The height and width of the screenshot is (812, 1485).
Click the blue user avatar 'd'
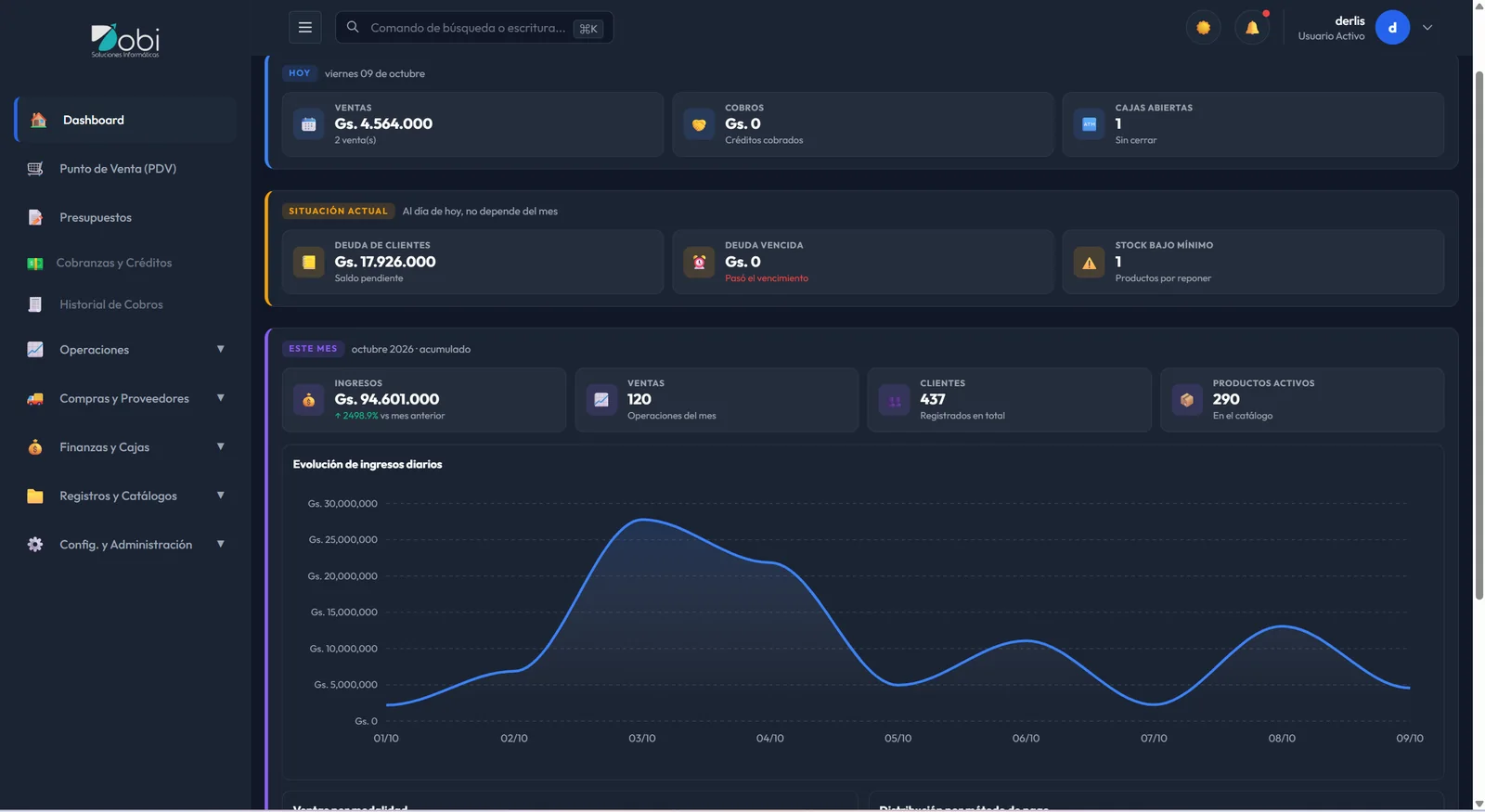pos(1392,28)
